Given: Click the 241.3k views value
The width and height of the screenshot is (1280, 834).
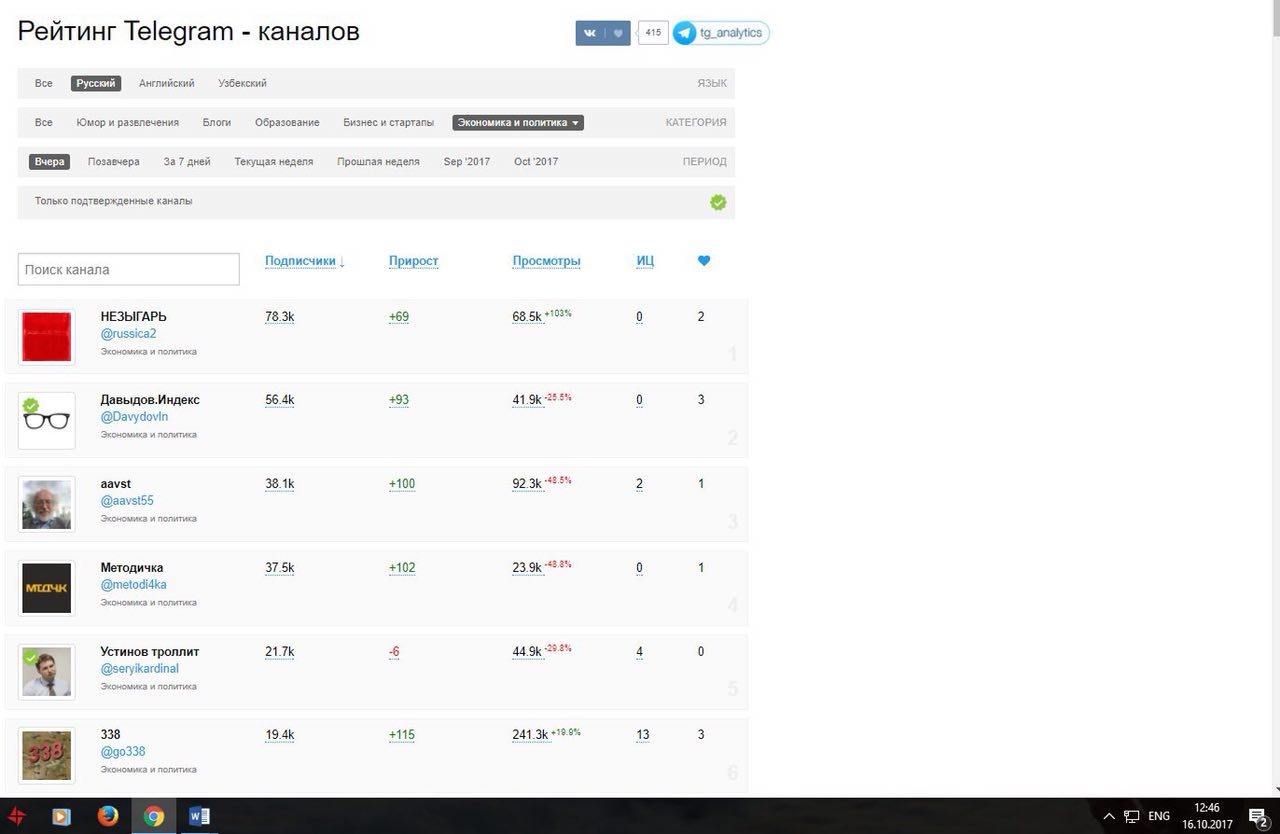Looking at the screenshot, I should [531, 735].
